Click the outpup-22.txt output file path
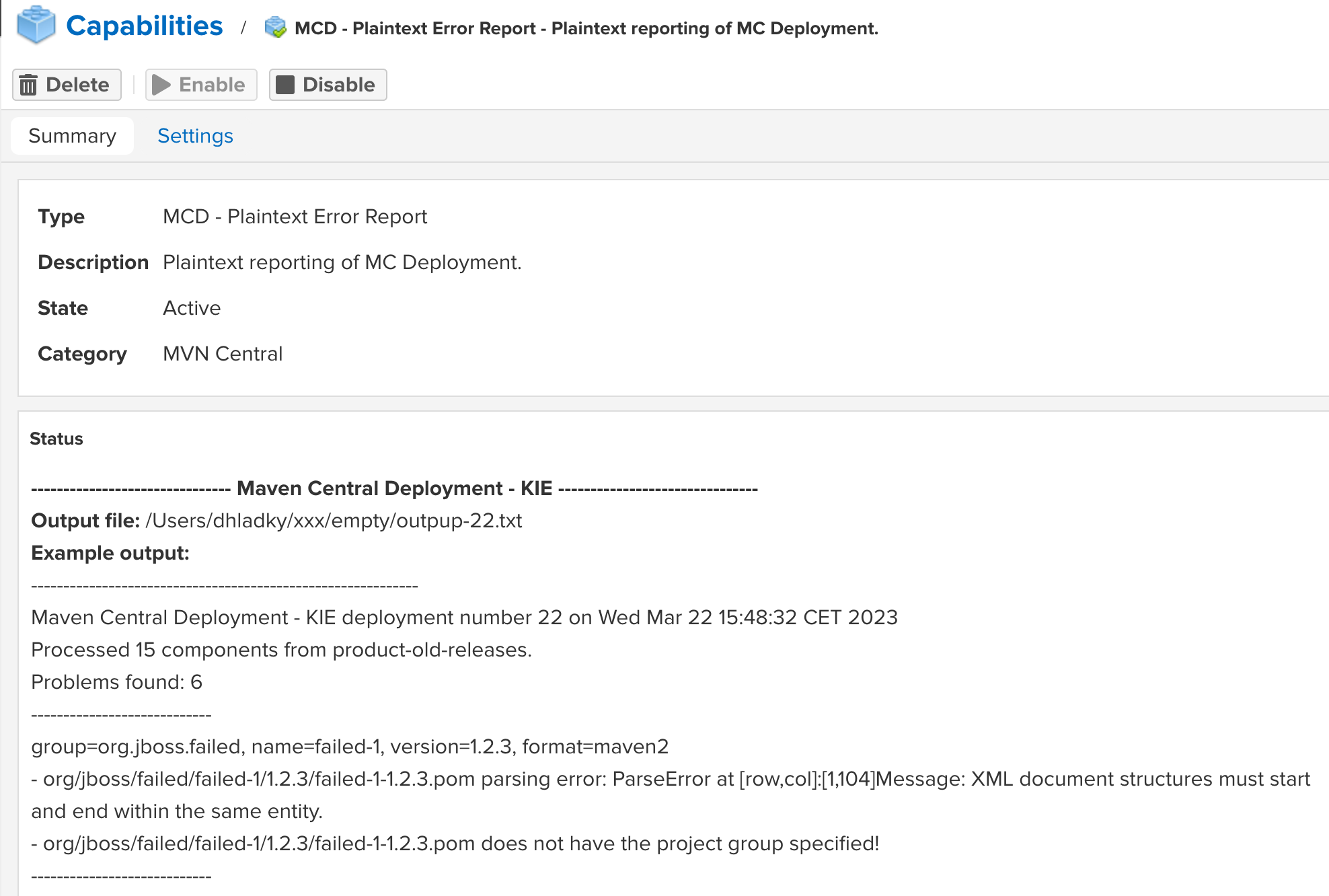Screen dimensions: 1329x896 pyautogui.click(x=334, y=521)
